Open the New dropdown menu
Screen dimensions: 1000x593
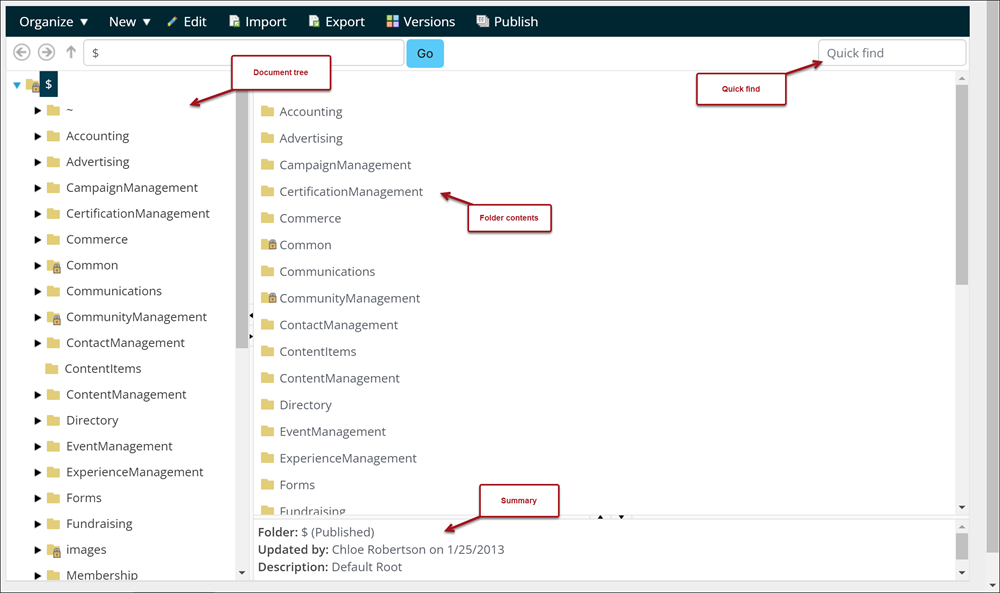pyautogui.click(x=129, y=21)
